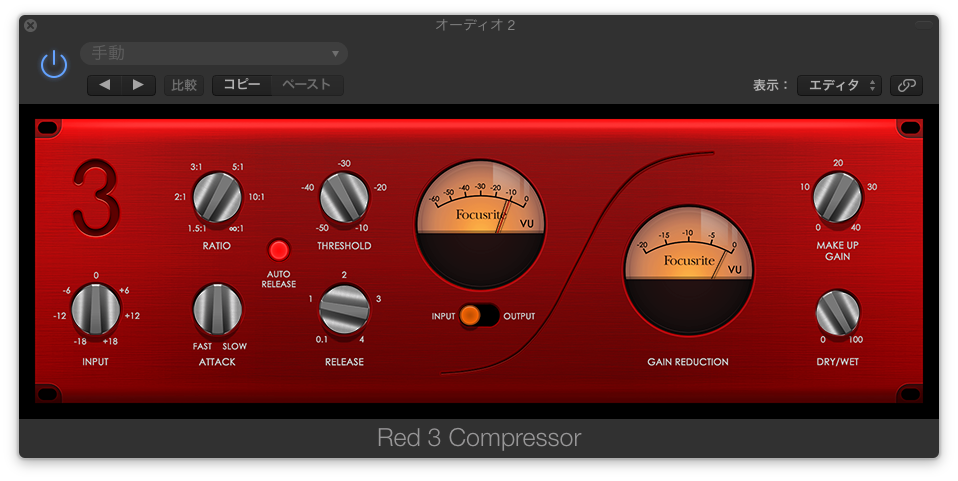Screen dimensions: 958x481
Task: Click the RATIO knob
Action: coord(217,197)
